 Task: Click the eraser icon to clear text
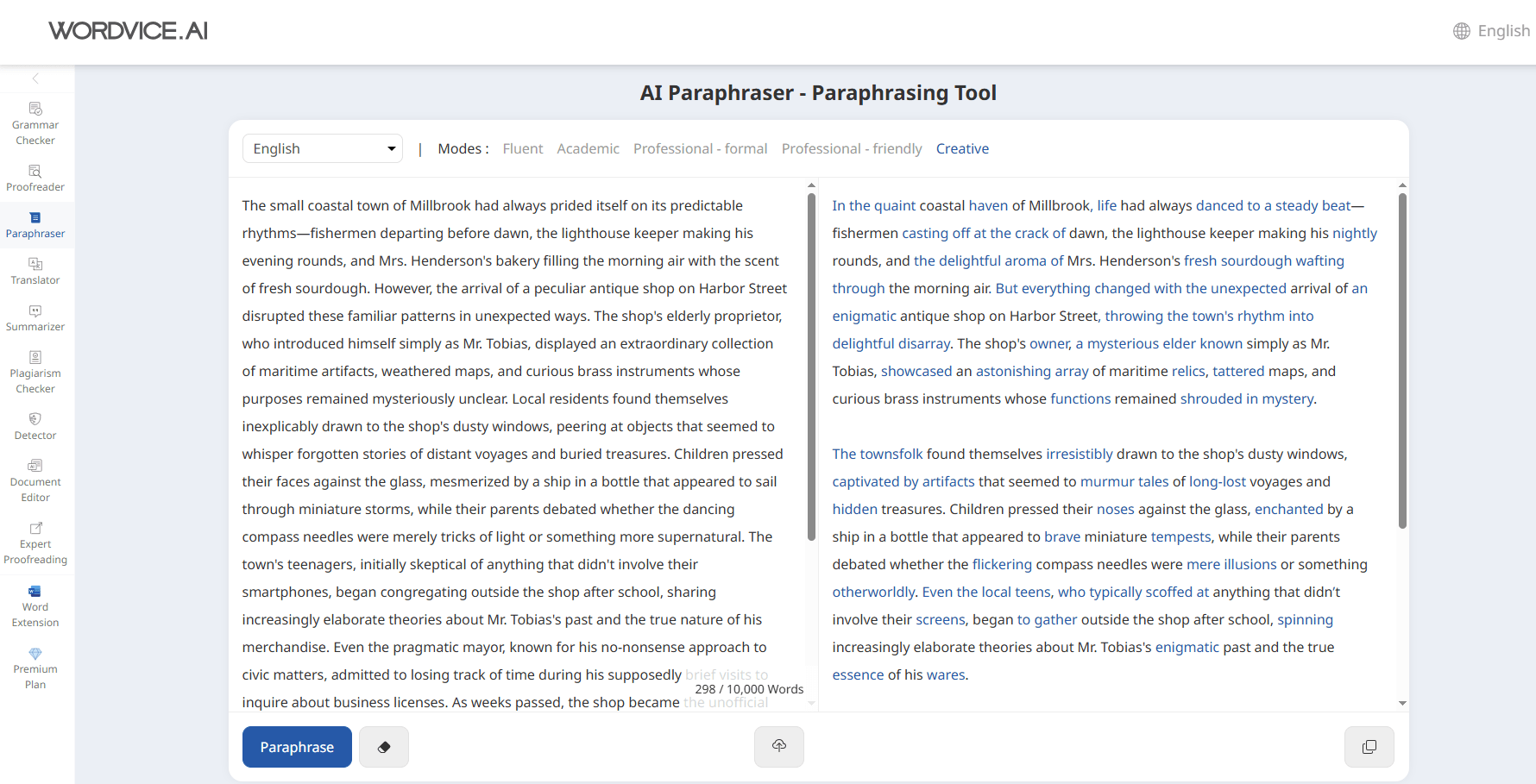(x=384, y=747)
